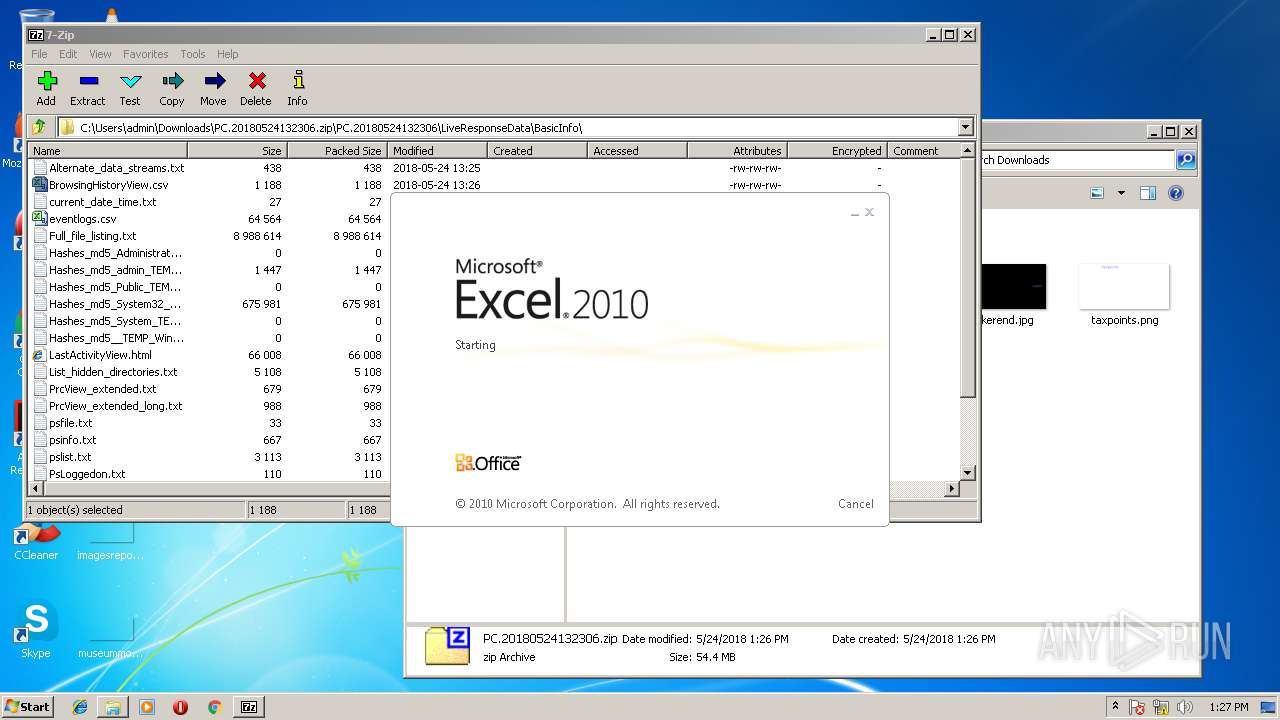Minimize the Excel splash screen
1280x720 pixels.
pyautogui.click(x=855, y=213)
